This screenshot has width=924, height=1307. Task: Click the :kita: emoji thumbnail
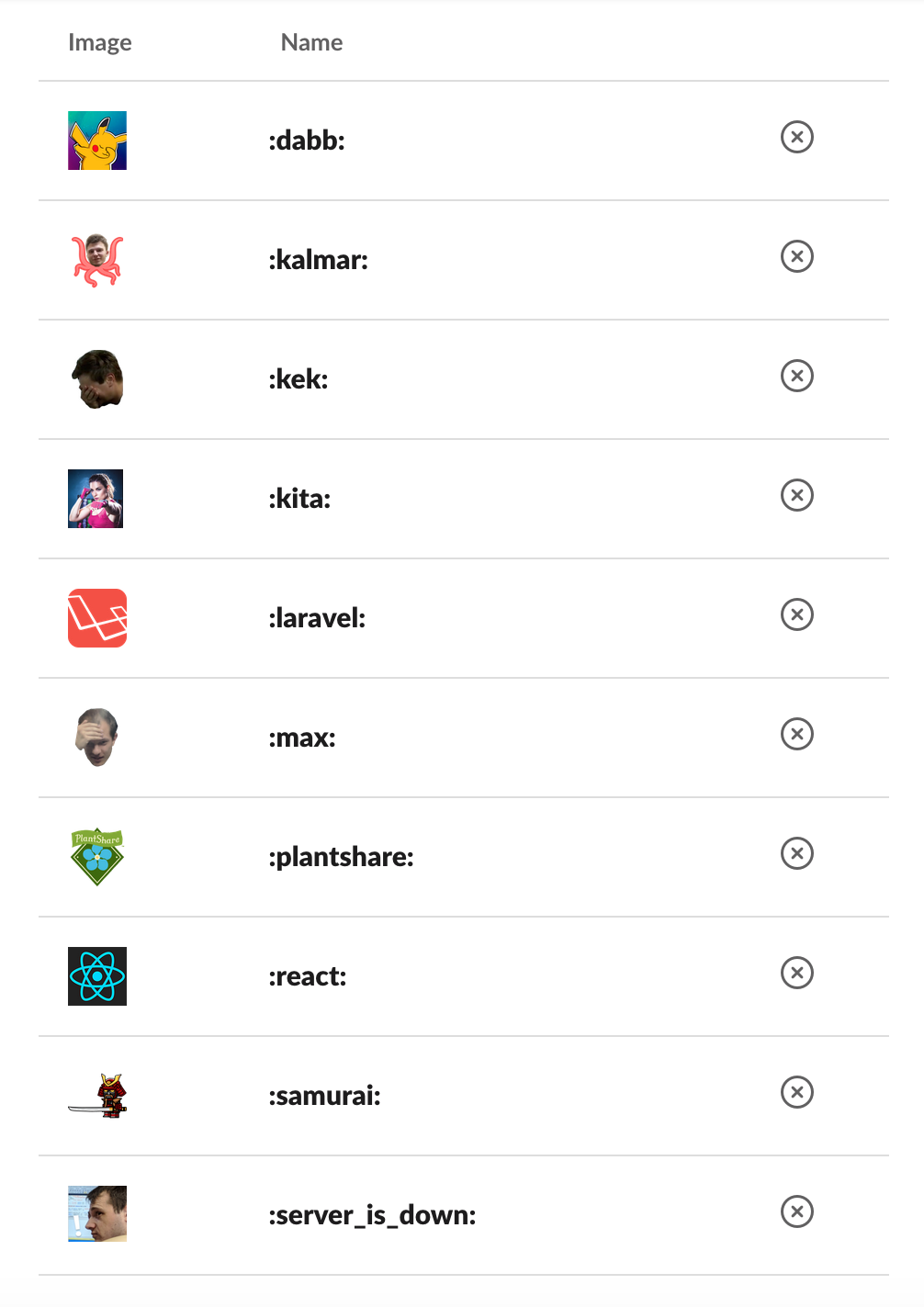click(96, 499)
